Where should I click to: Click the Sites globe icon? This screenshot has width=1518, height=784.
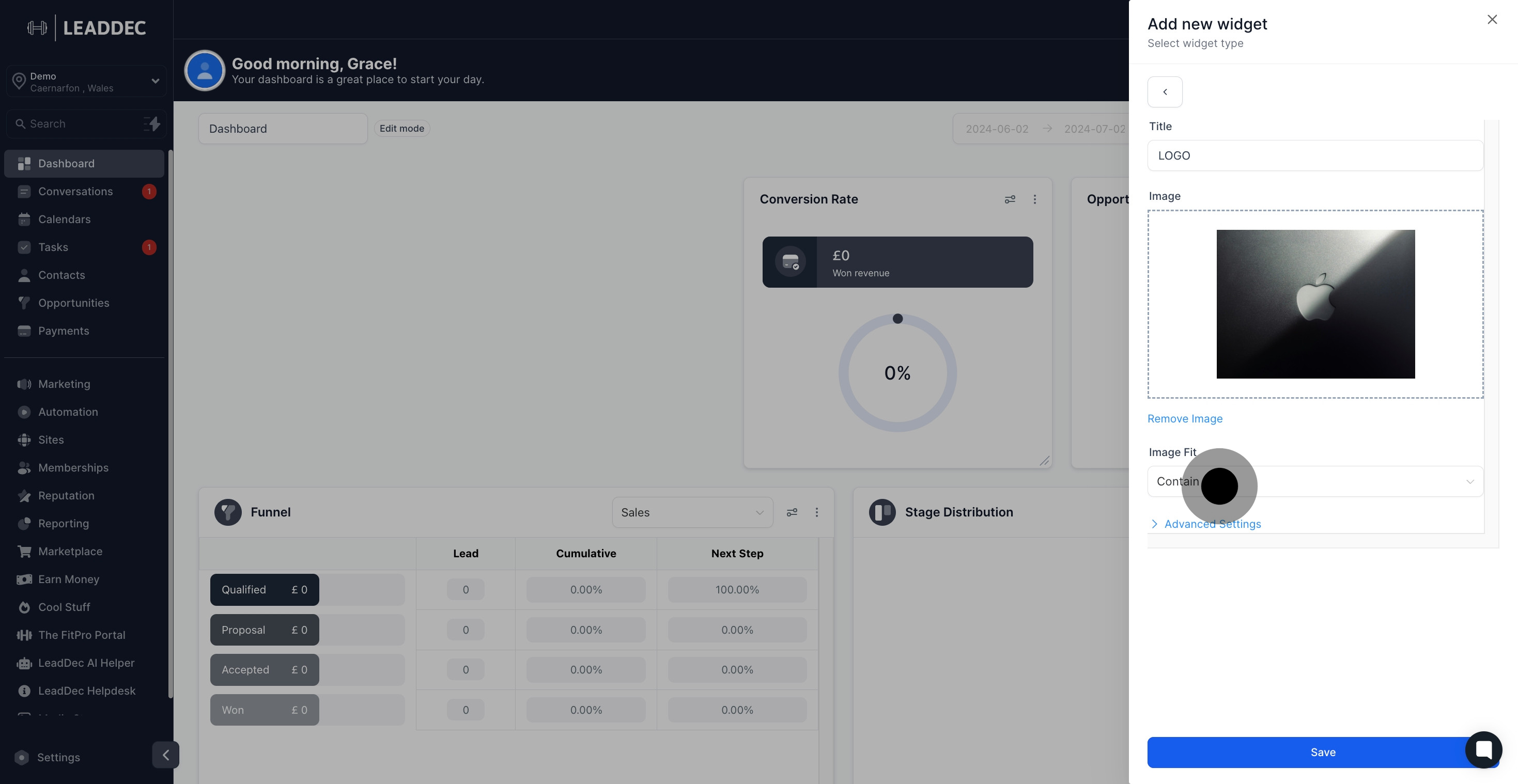click(x=24, y=440)
